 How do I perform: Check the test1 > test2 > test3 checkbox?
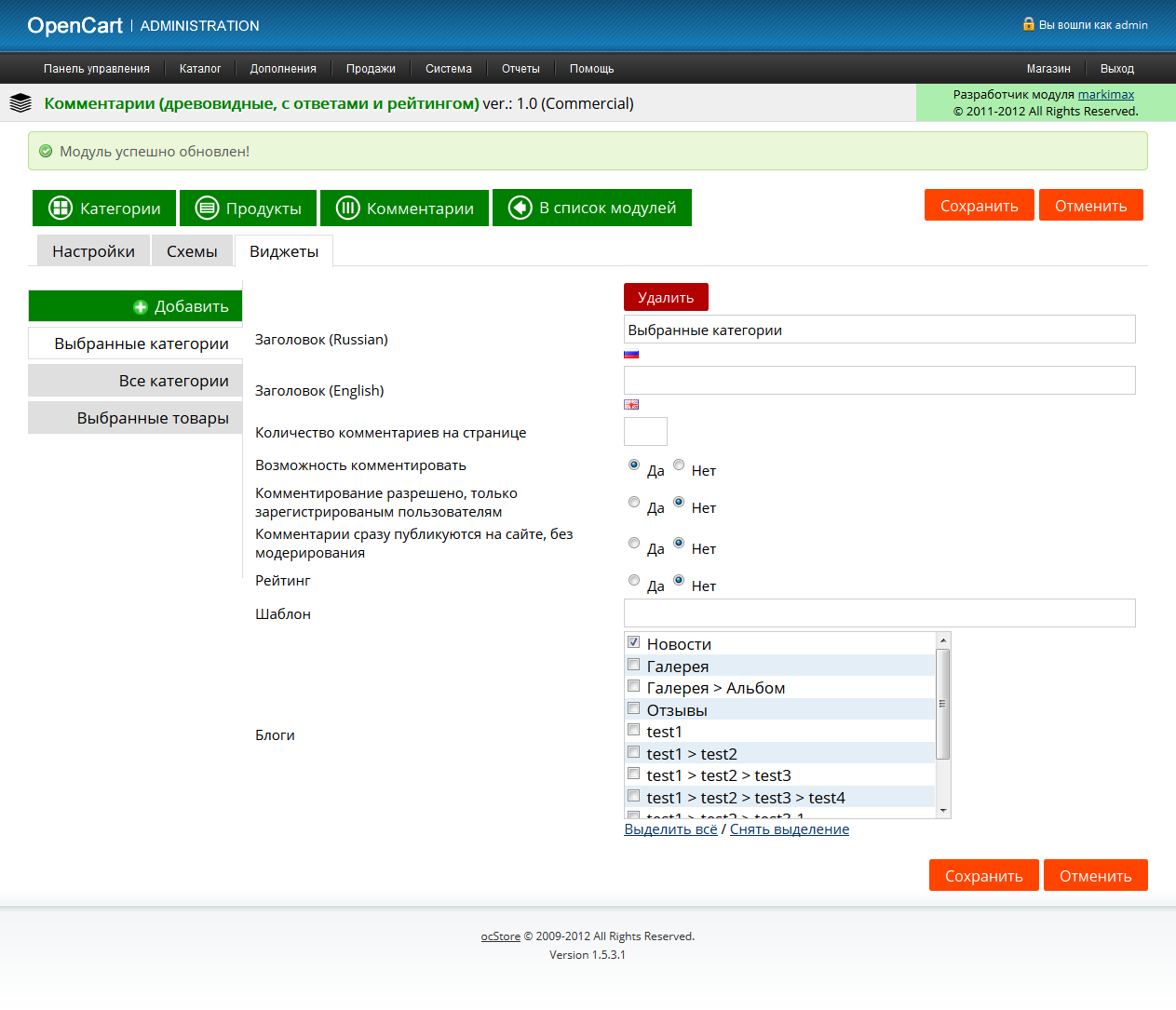634,774
